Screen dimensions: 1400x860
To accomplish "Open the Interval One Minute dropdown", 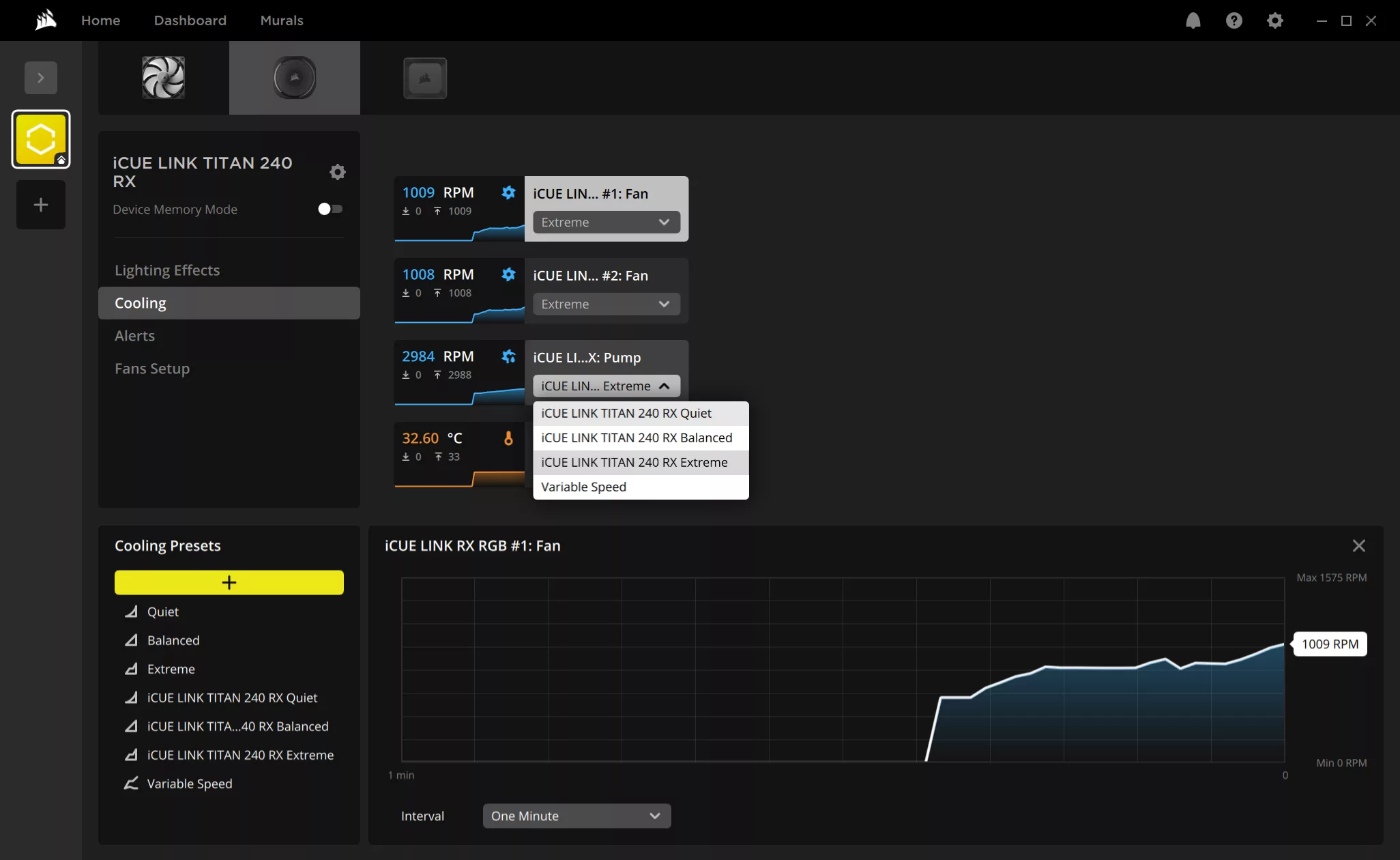I will [x=577, y=816].
